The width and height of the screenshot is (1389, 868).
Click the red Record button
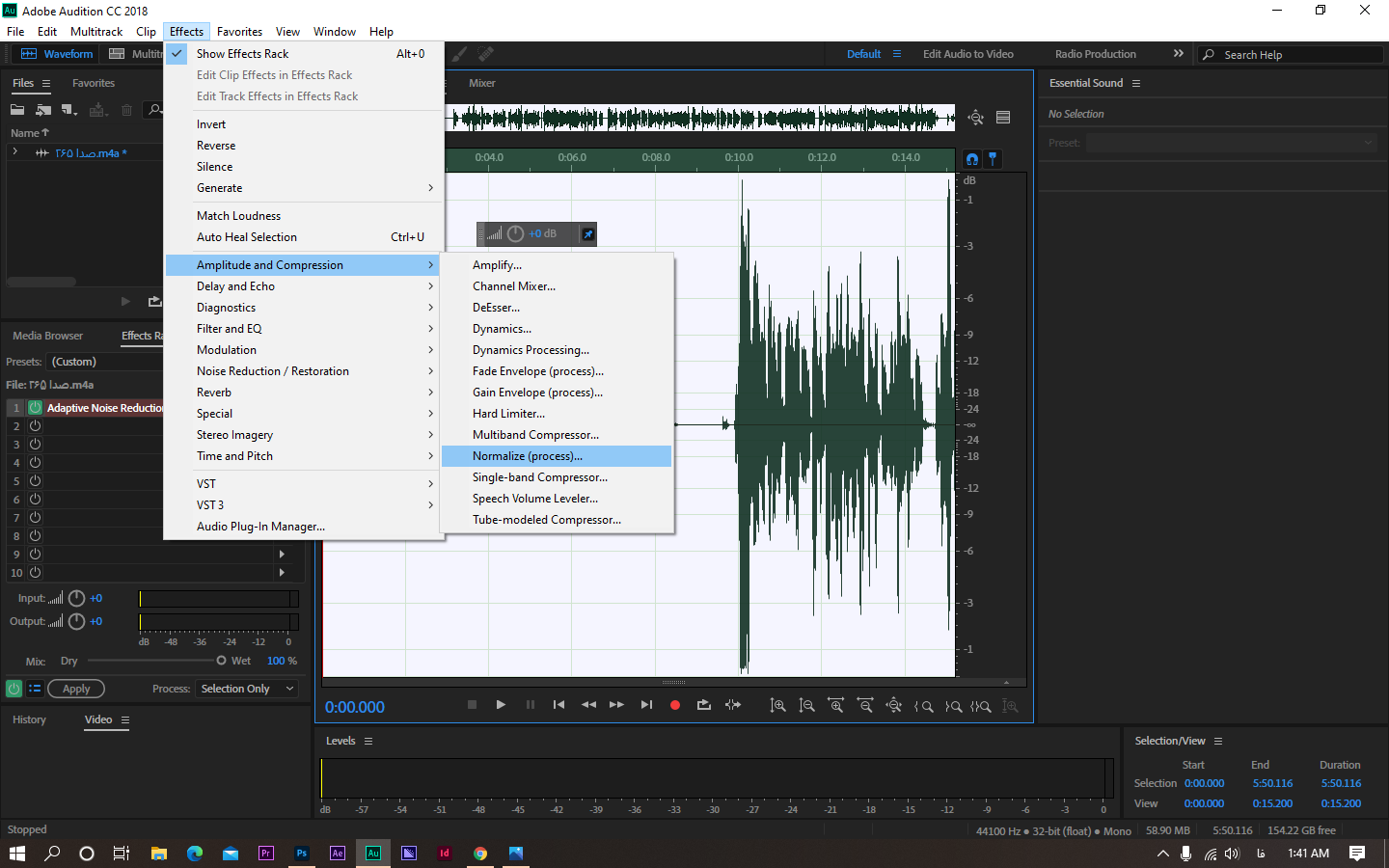[x=675, y=705]
